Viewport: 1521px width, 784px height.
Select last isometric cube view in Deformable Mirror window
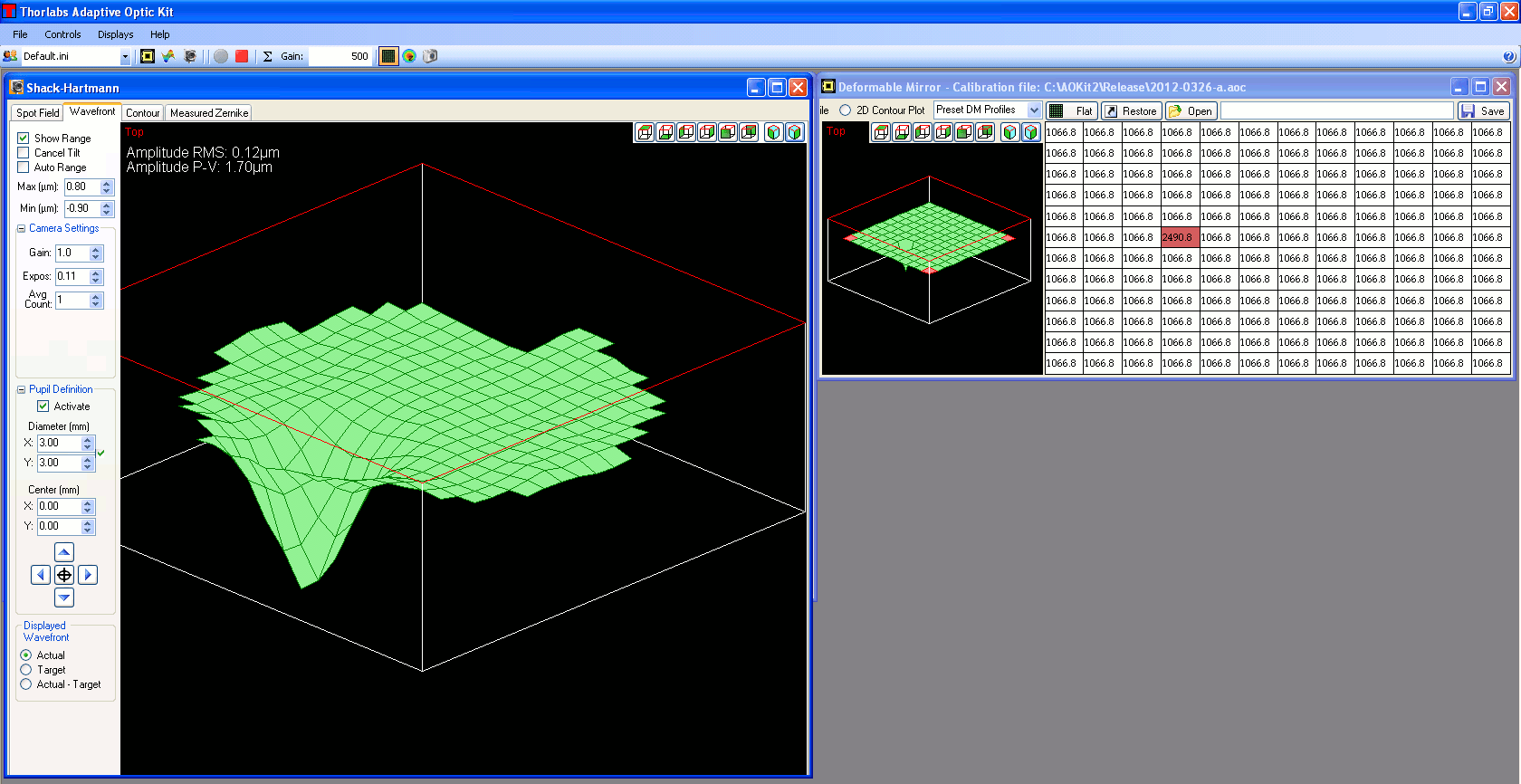coord(1031,132)
